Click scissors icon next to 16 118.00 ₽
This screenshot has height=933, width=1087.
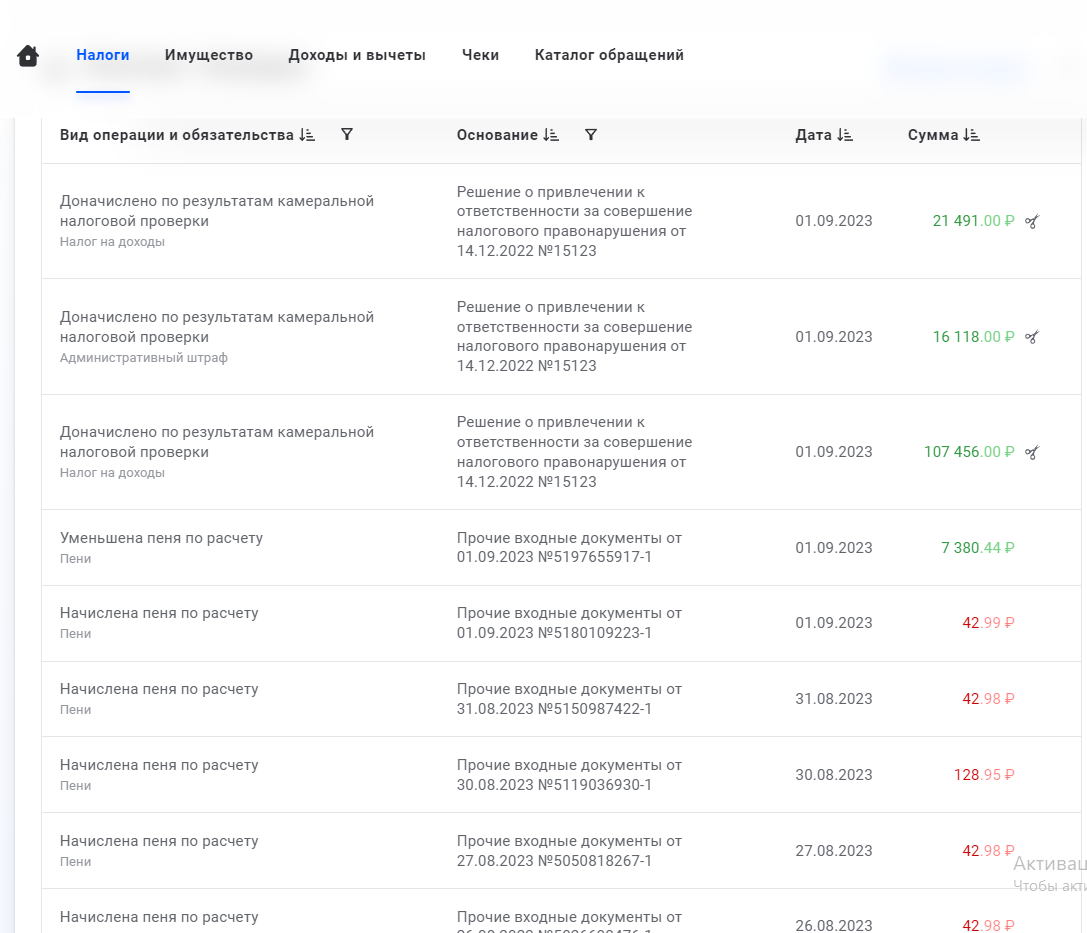pos(1032,337)
